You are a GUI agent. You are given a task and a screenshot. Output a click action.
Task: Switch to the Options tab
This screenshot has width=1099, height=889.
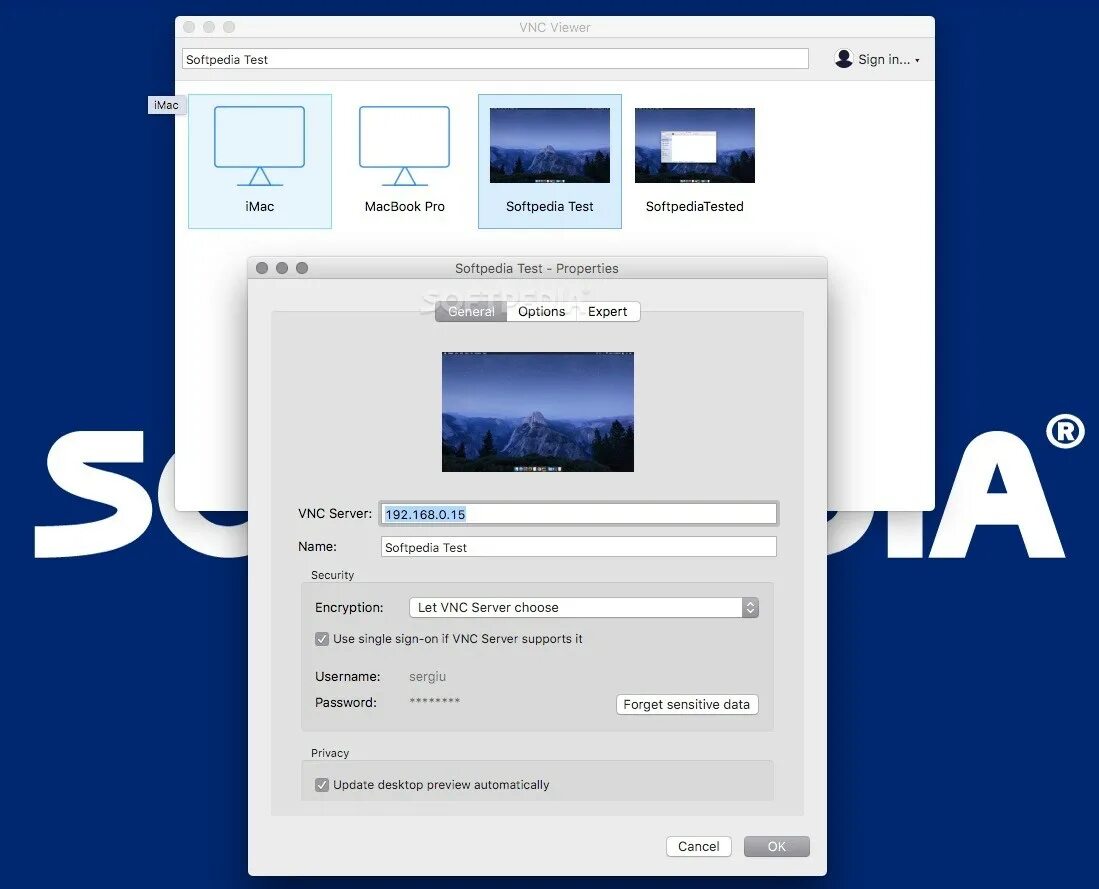tap(542, 311)
